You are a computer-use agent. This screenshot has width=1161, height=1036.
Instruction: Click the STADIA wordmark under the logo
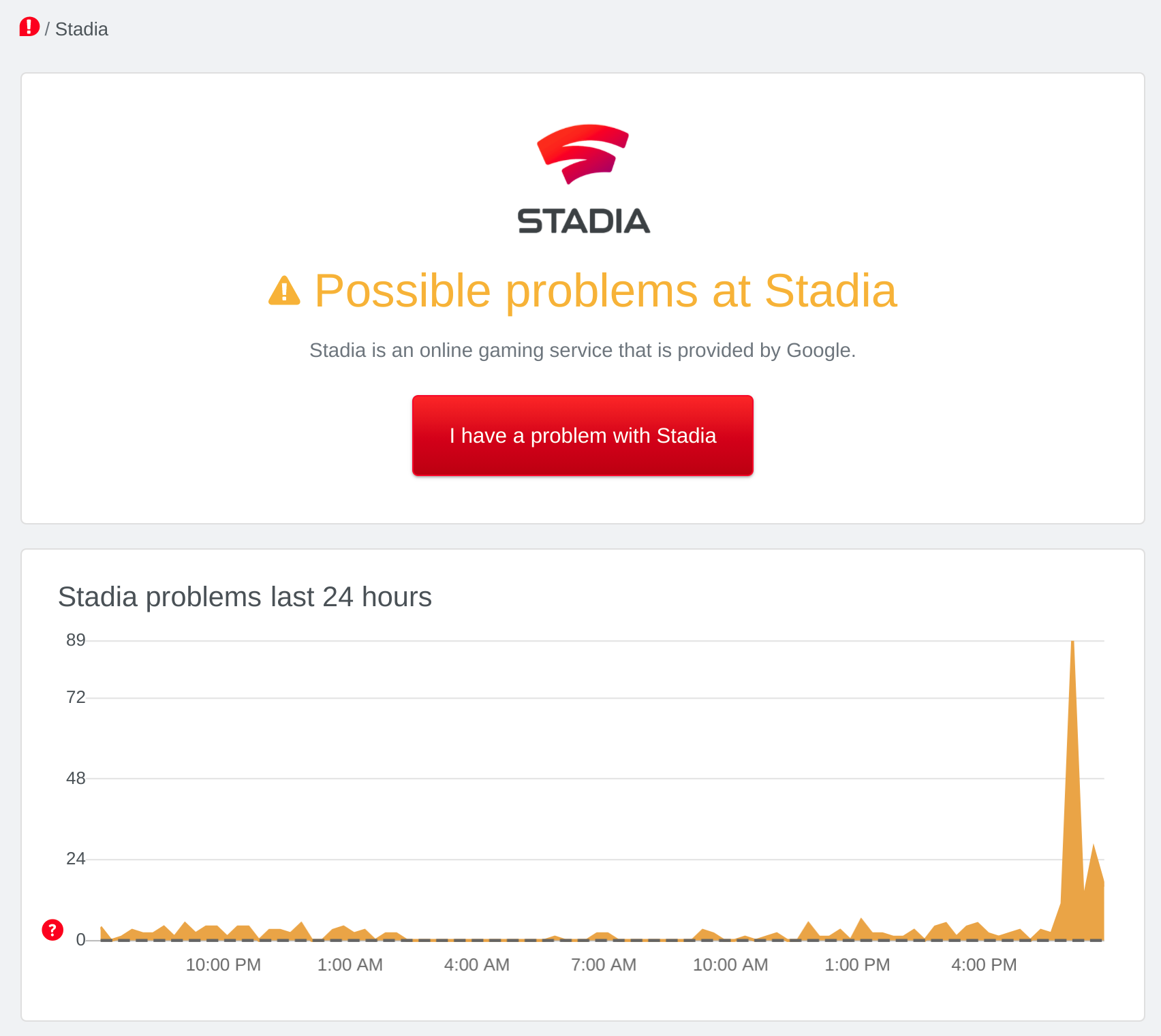(583, 221)
